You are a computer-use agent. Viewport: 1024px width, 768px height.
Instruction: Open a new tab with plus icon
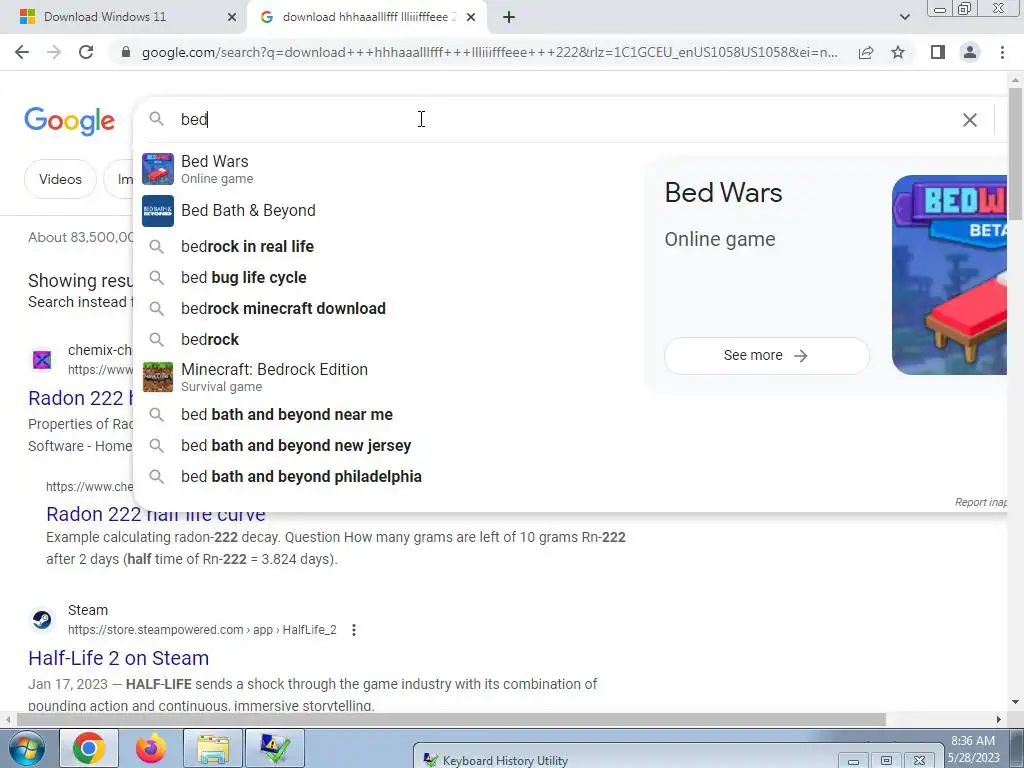click(x=509, y=17)
